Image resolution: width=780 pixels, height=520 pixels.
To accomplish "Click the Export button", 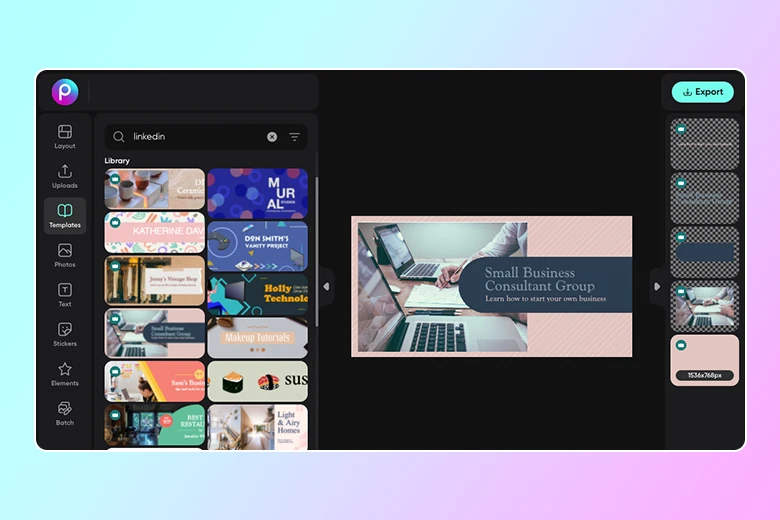I will (x=702, y=92).
